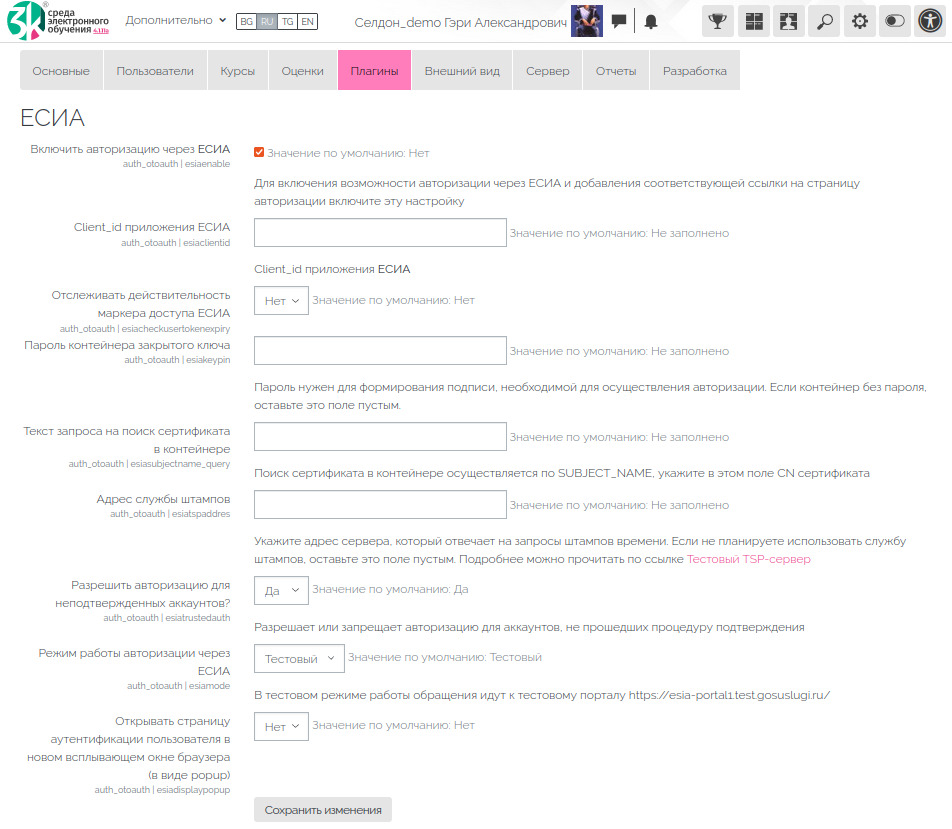Open the messages chat bubble icon
Image resolution: width=952 pixels, height=829 pixels.
click(x=619, y=21)
